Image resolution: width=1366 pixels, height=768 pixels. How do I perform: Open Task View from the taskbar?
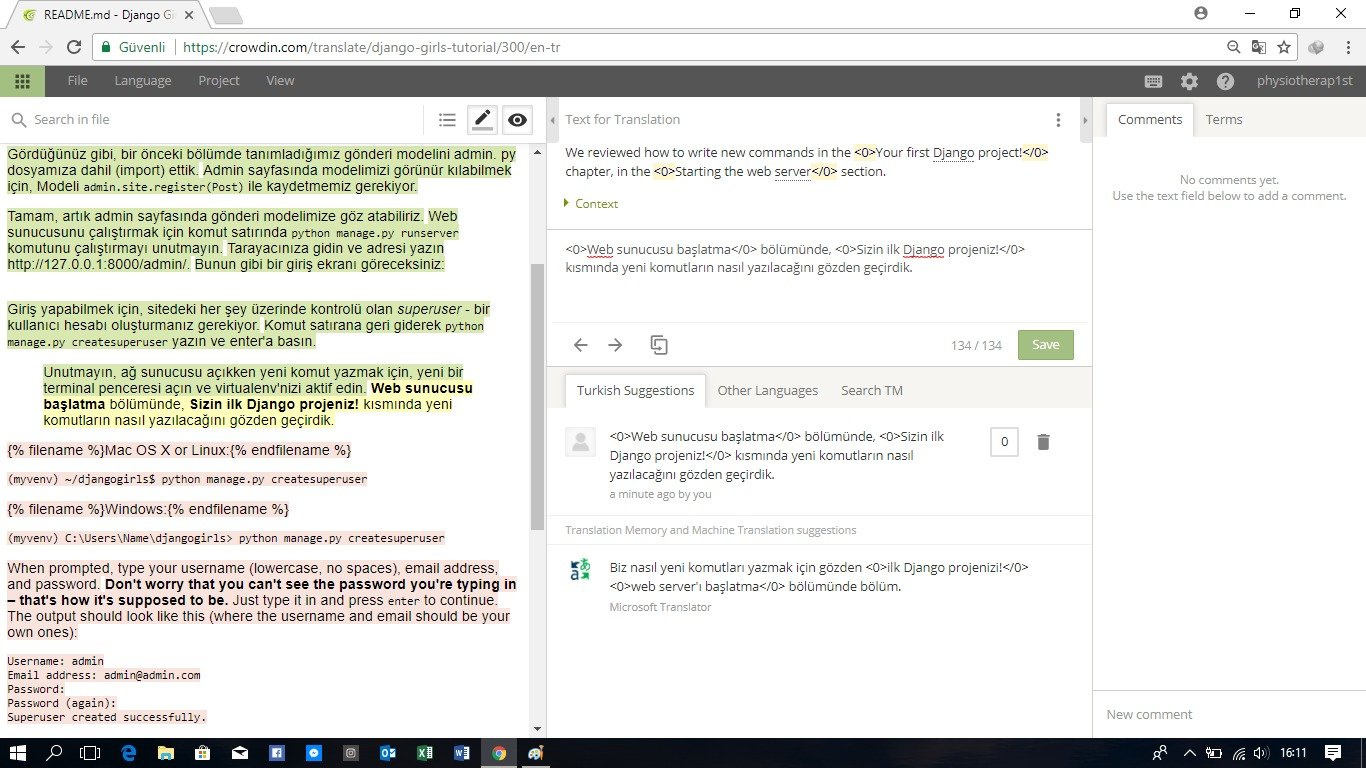coord(91,753)
